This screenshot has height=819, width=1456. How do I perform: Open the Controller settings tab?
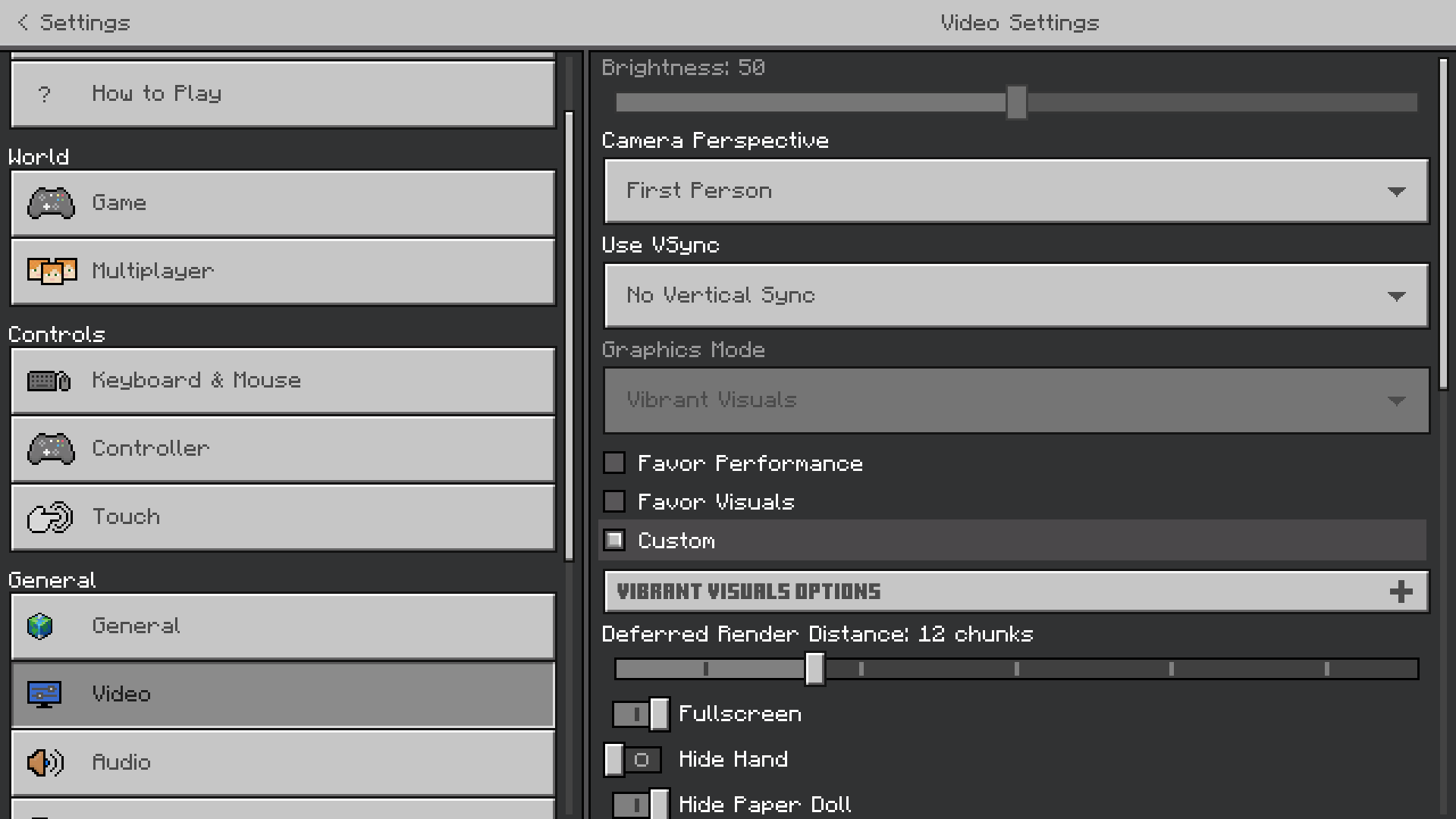click(283, 449)
